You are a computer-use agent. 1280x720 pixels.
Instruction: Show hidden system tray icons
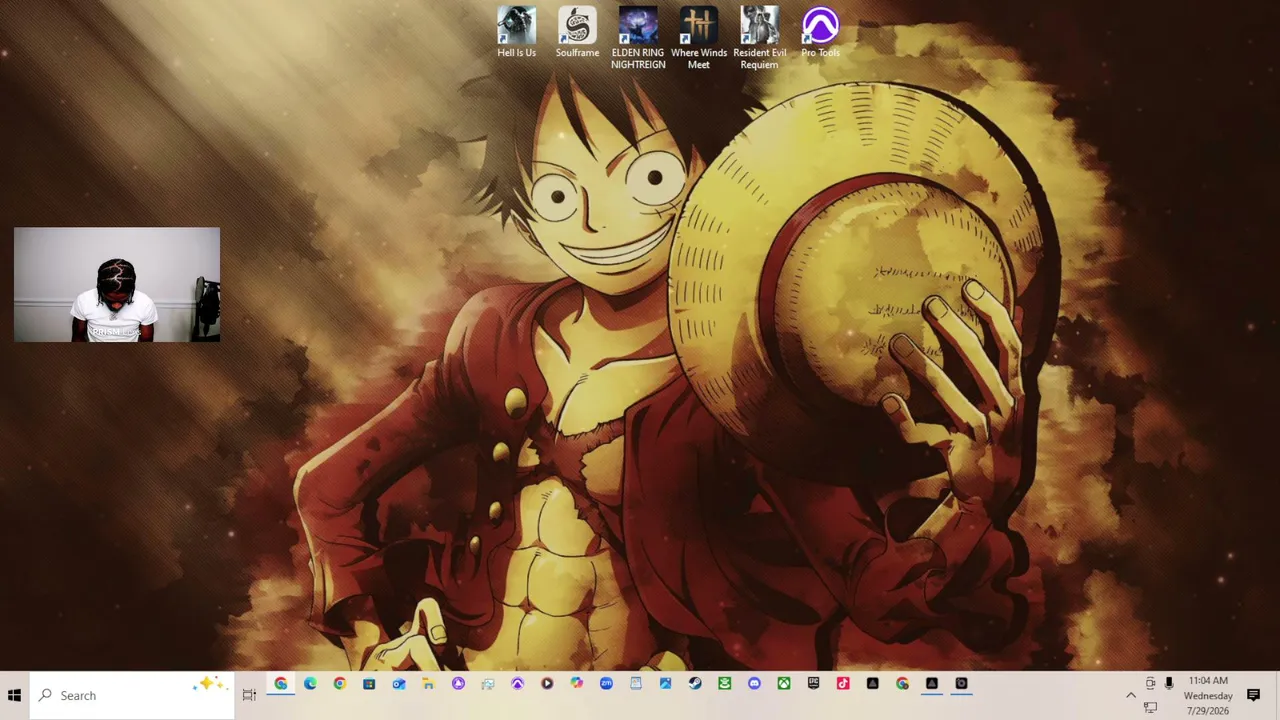1131,695
